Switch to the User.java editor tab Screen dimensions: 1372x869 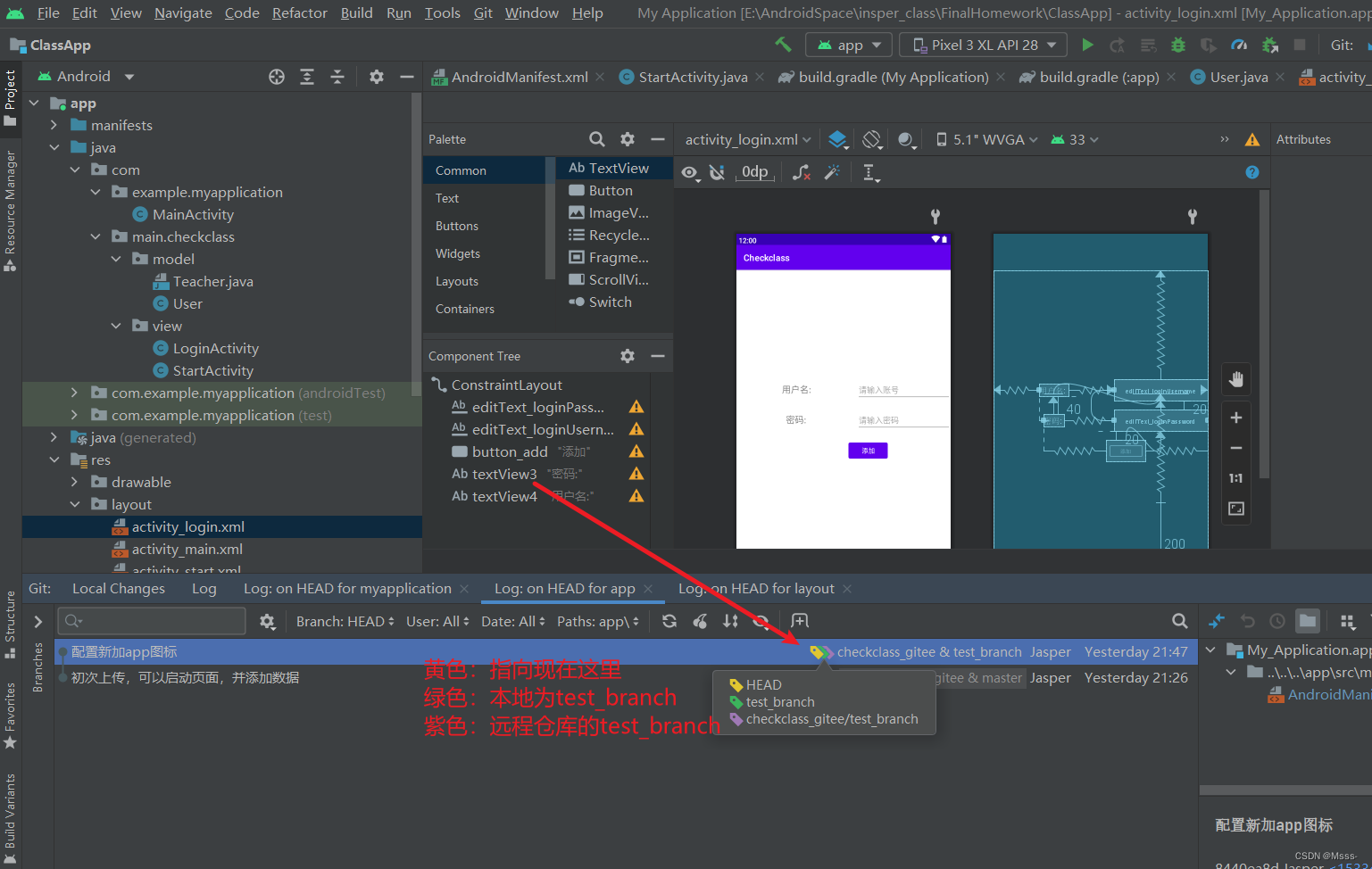pos(1238,78)
